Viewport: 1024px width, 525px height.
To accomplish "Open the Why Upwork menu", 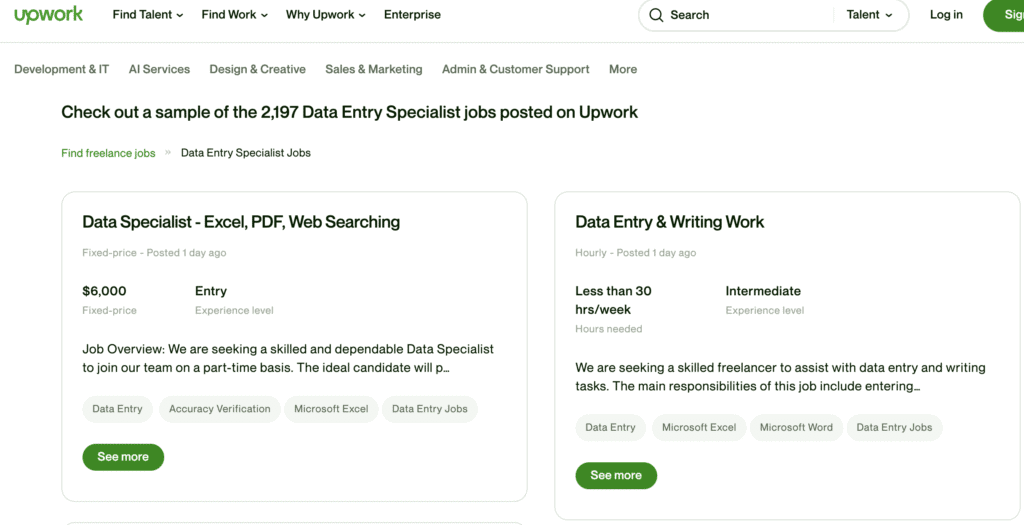I will coord(325,15).
